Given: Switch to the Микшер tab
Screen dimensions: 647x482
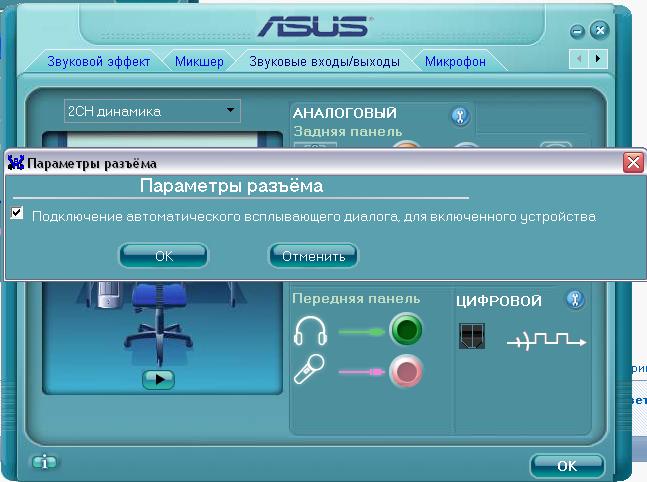Looking at the screenshot, I should point(199,61).
